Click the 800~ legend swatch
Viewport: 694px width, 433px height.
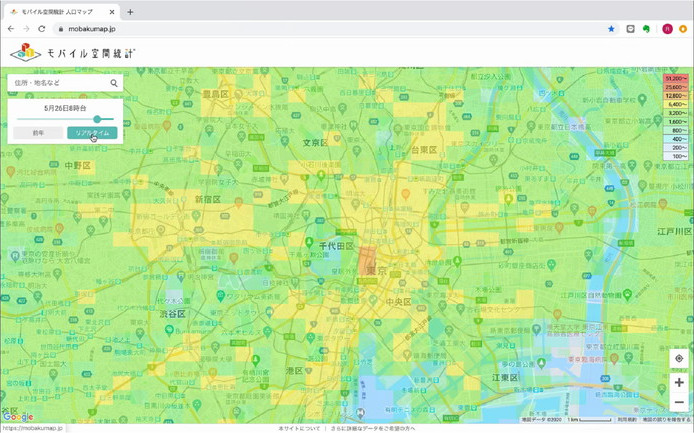click(x=675, y=131)
